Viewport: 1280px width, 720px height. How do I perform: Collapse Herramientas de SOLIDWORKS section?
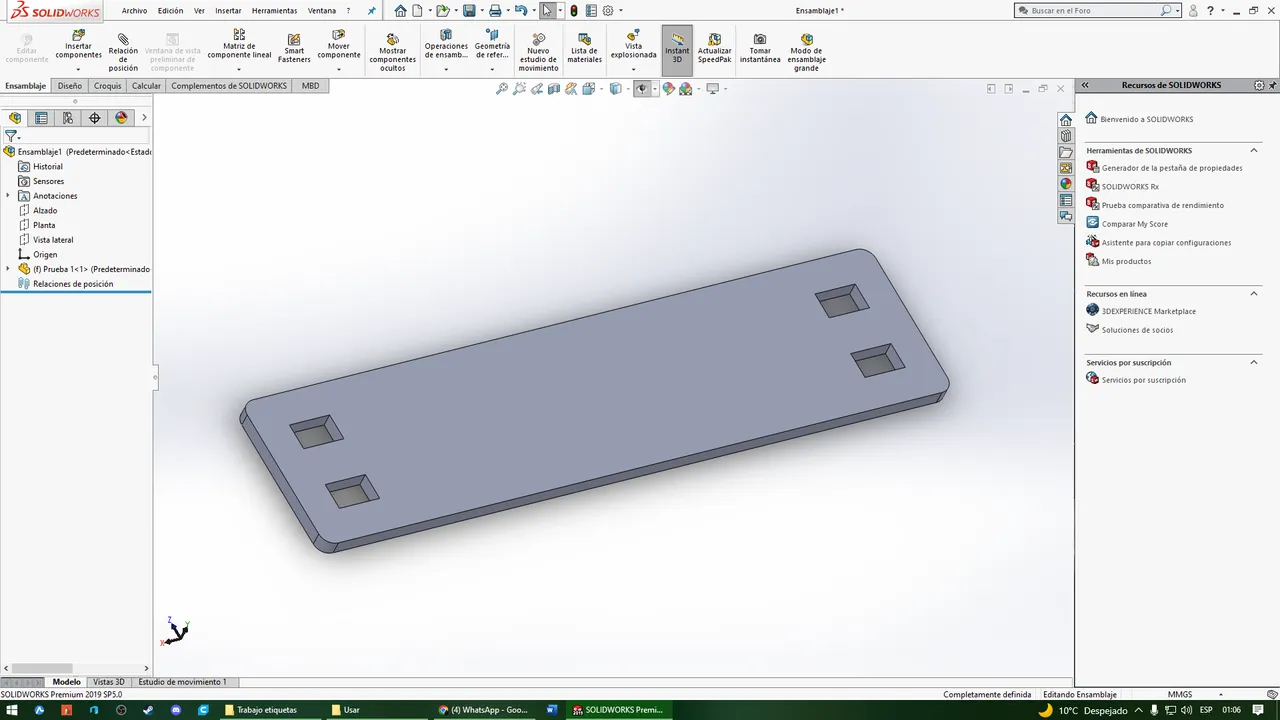click(x=1254, y=150)
